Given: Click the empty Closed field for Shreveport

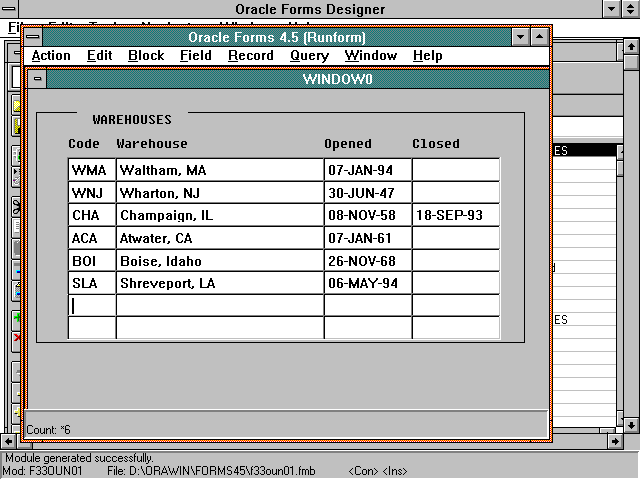Looking at the screenshot, I should pyautogui.click(x=455, y=283).
